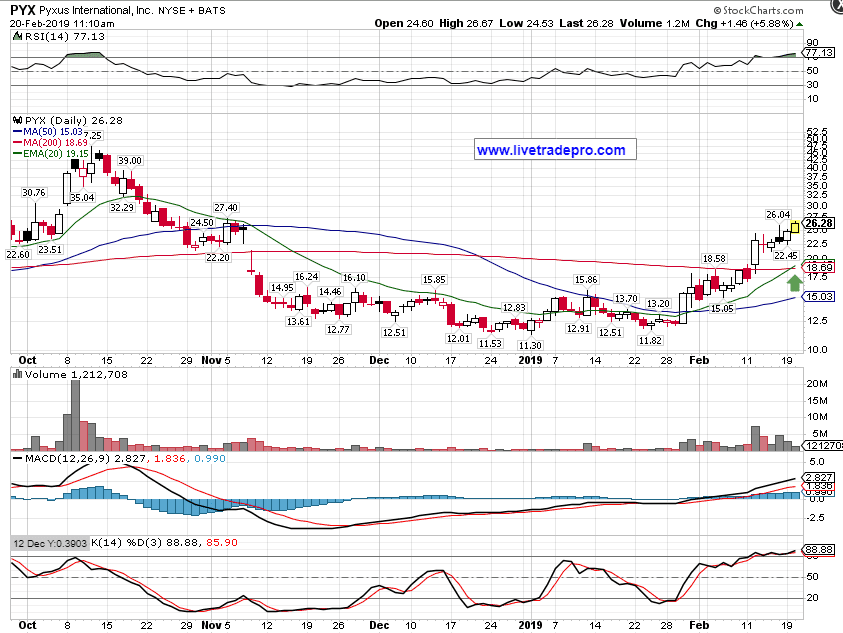Click the Nov 5 date axis label
The width and height of the screenshot is (843, 633).
pos(215,358)
